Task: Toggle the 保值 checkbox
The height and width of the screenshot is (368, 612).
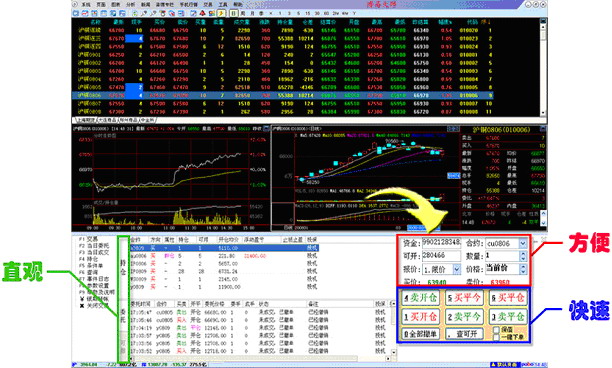Action: [x=496, y=330]
